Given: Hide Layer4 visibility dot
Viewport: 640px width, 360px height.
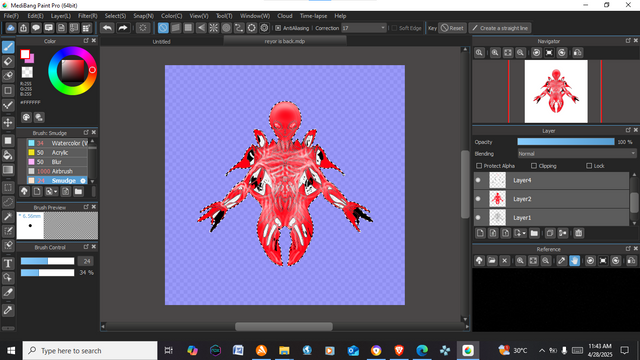Looking at the screenshot, I should (478, 180).
